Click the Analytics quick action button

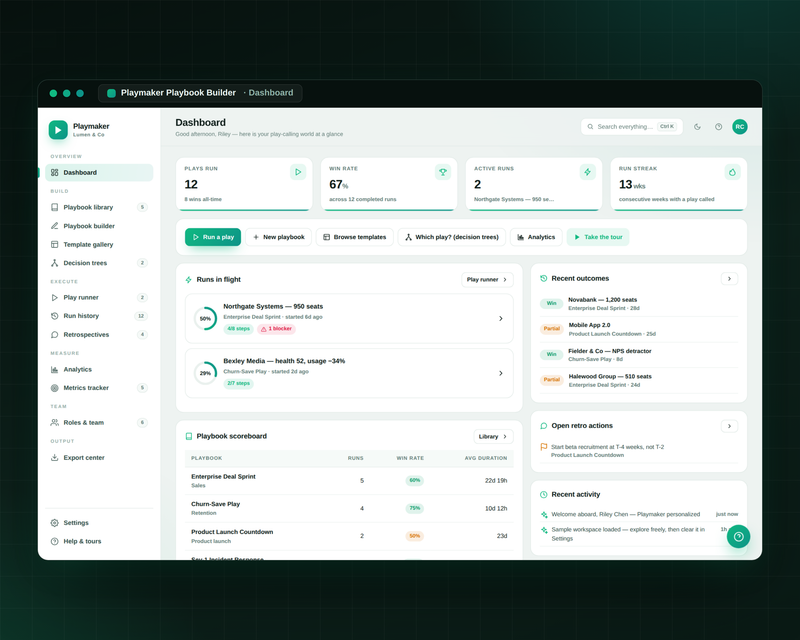point(536,237)
